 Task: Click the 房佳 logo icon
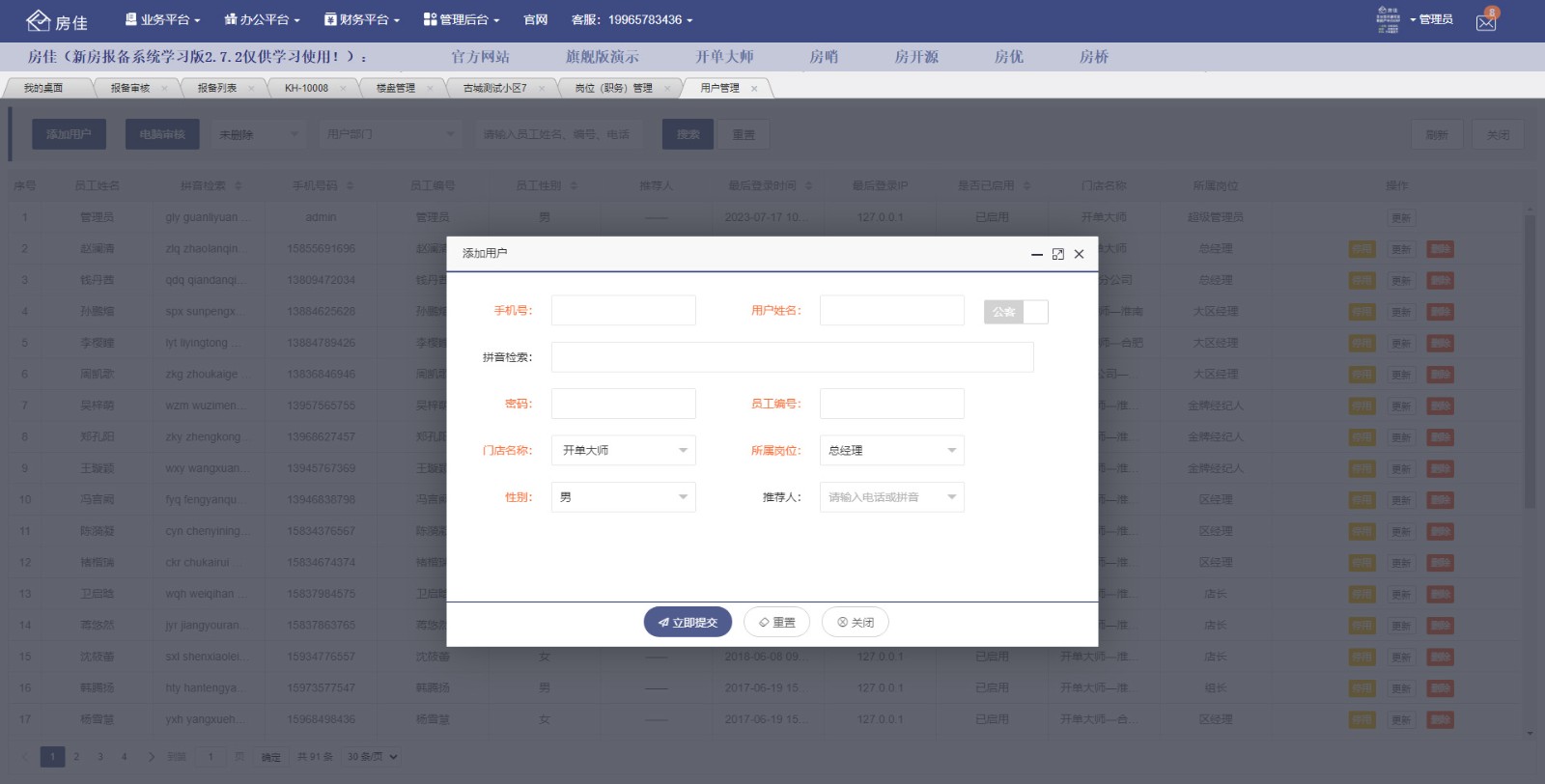click(x=38, y=20)
